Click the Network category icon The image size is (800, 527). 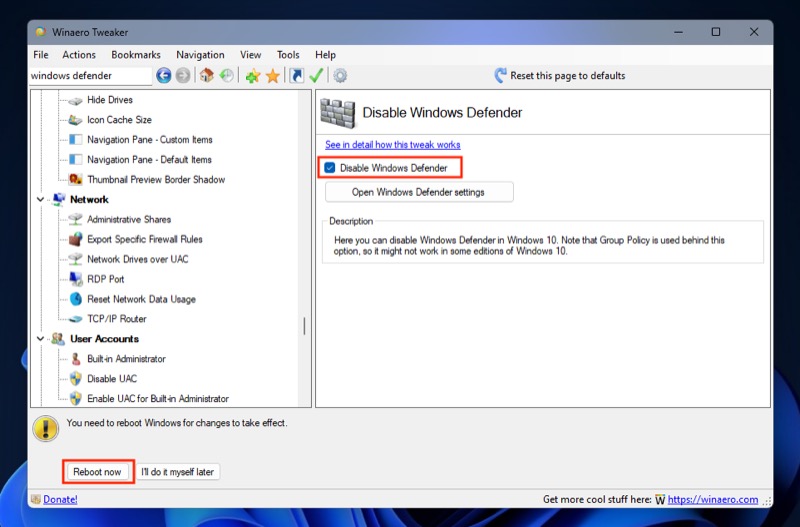coord(59,199)
